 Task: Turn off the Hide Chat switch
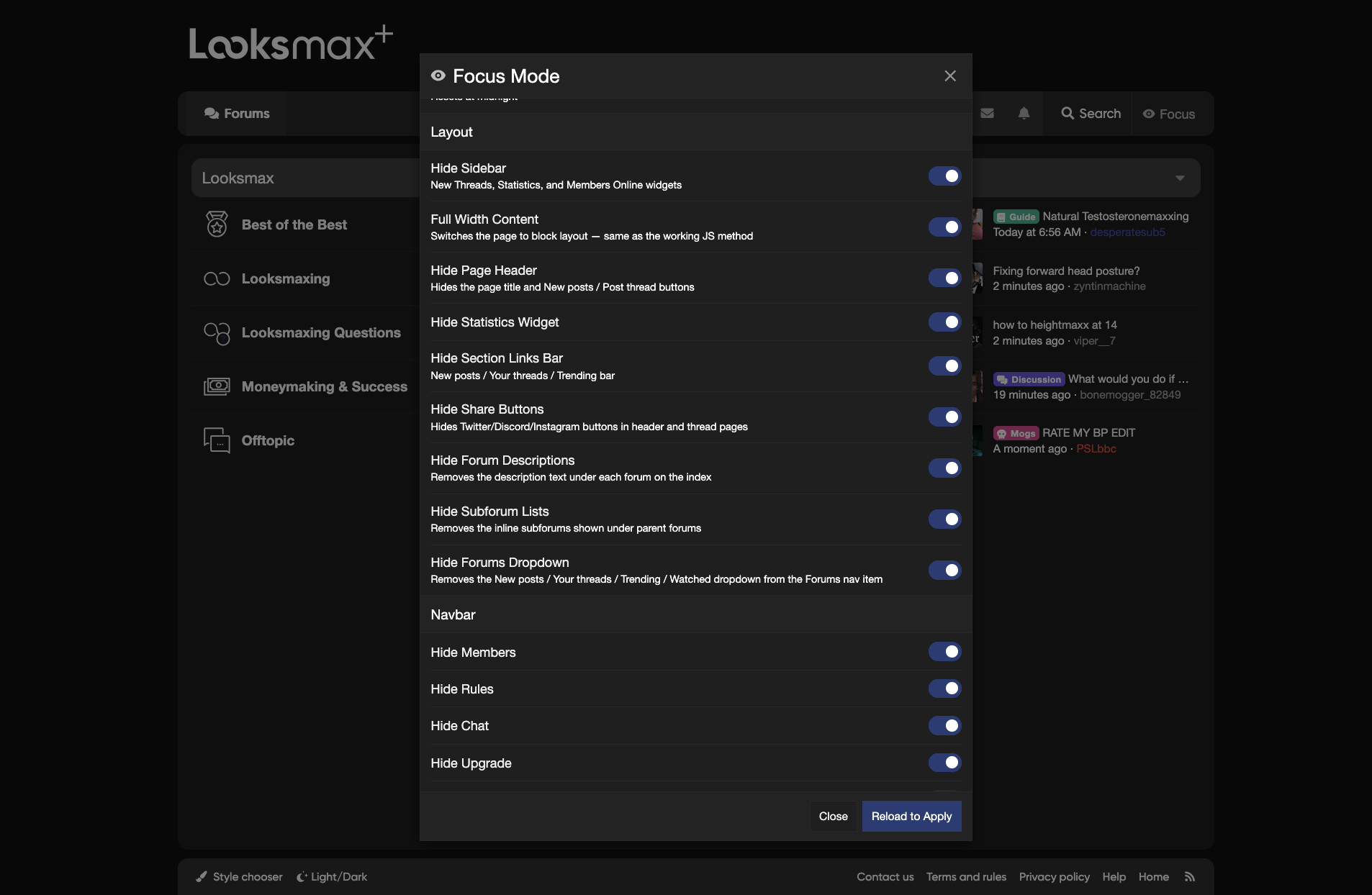(944, 725)
